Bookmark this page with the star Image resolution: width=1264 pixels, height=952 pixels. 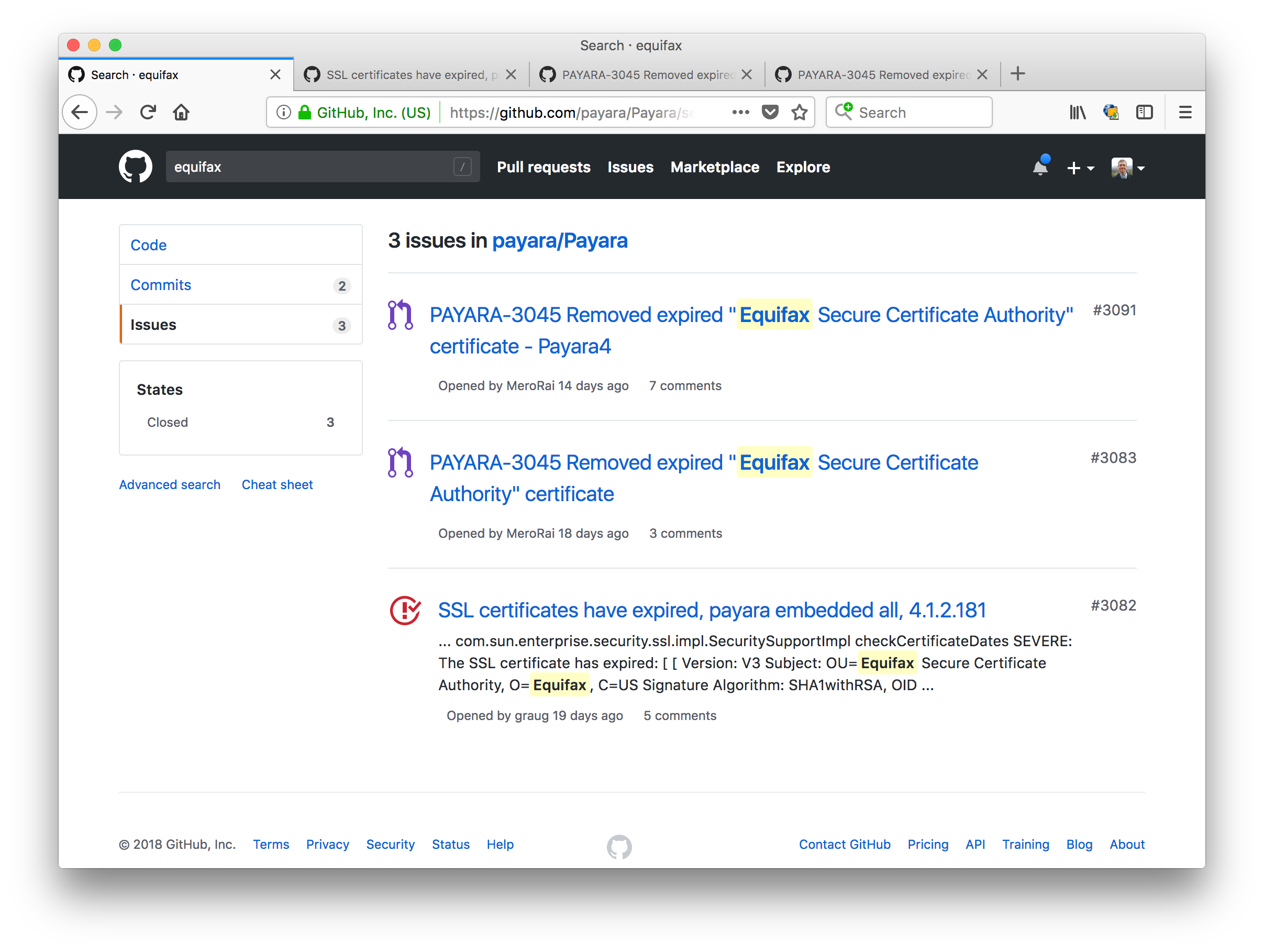tap(800, 112)
